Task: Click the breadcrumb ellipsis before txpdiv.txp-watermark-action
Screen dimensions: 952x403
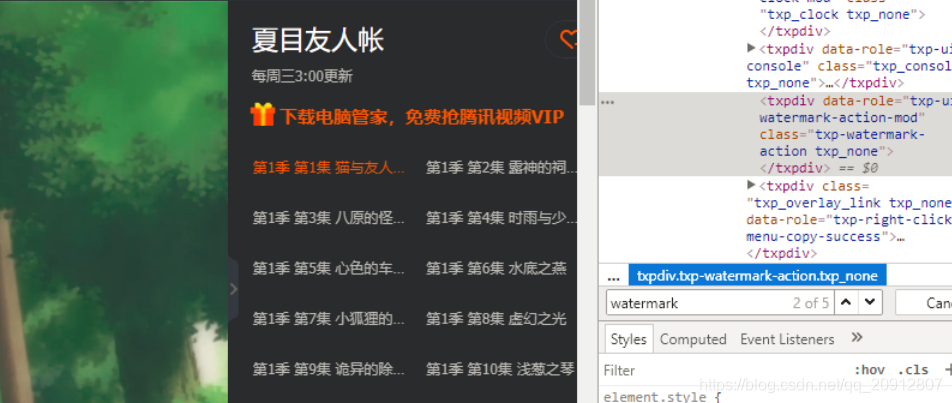Action: 613,277
